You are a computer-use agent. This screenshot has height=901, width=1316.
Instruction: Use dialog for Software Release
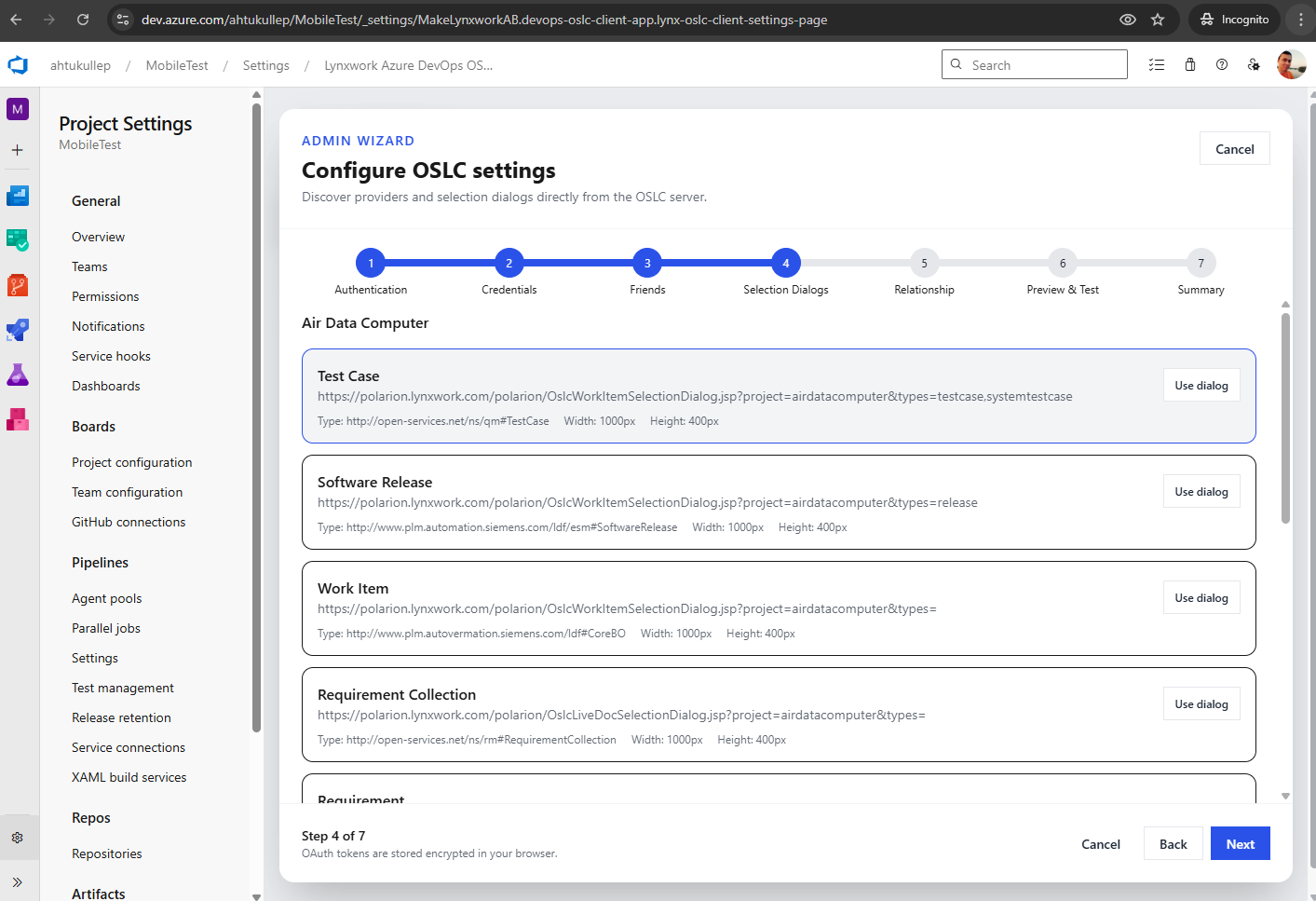[x=1201, y=492]
